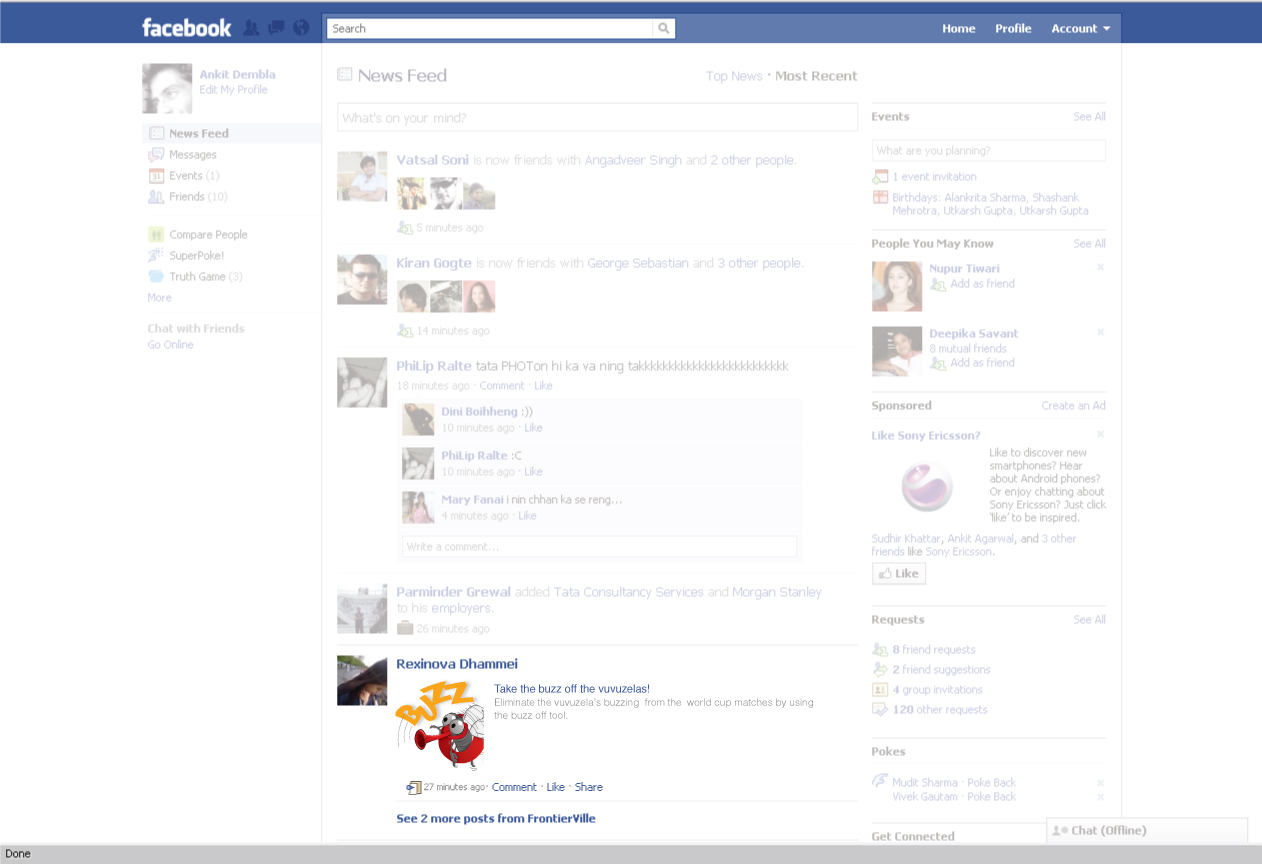Click Friends icon in left sidebar
The width and height of the screenshot is (1262, 864).
(x=156, y=196)
